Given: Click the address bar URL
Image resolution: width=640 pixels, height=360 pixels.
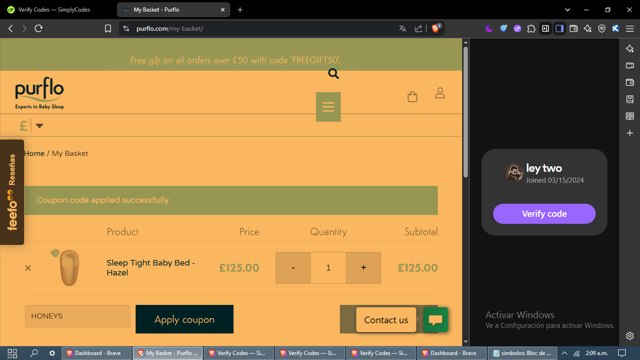Looking at the screenshot, I should coord(170,29).
